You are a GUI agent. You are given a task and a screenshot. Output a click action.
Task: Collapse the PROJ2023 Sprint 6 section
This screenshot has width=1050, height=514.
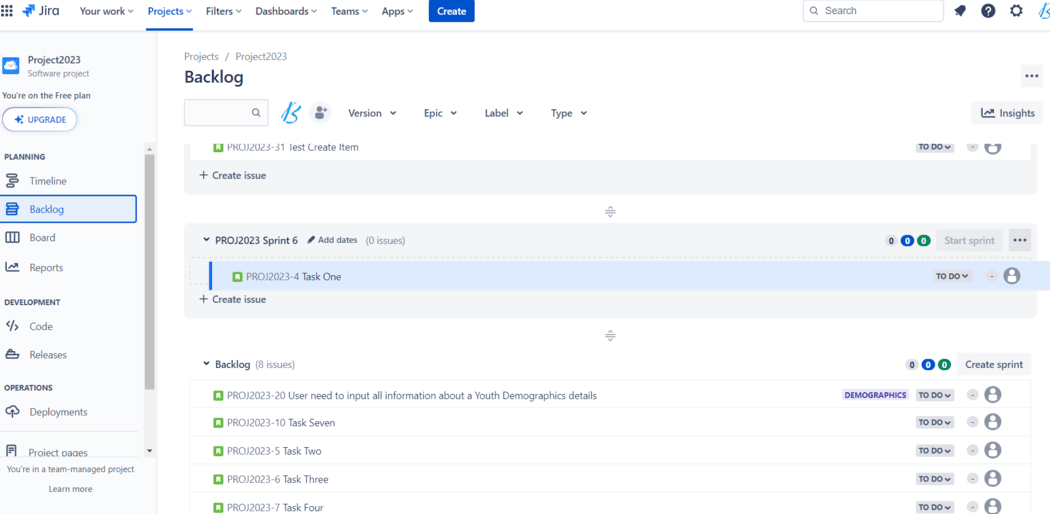206,240
